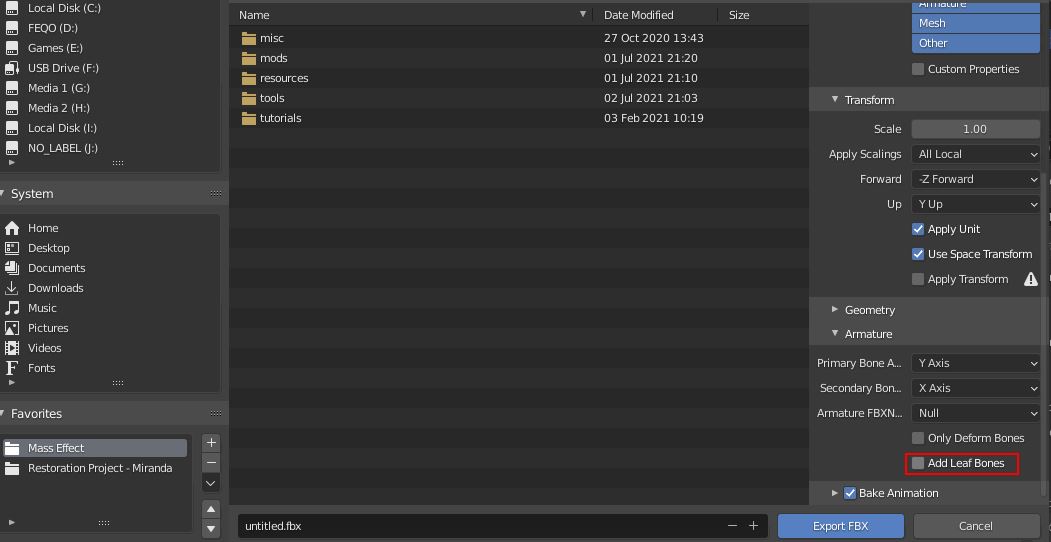Open the favorites specials dropdown arrow
1051x542 pixels.
pos(211,483)
